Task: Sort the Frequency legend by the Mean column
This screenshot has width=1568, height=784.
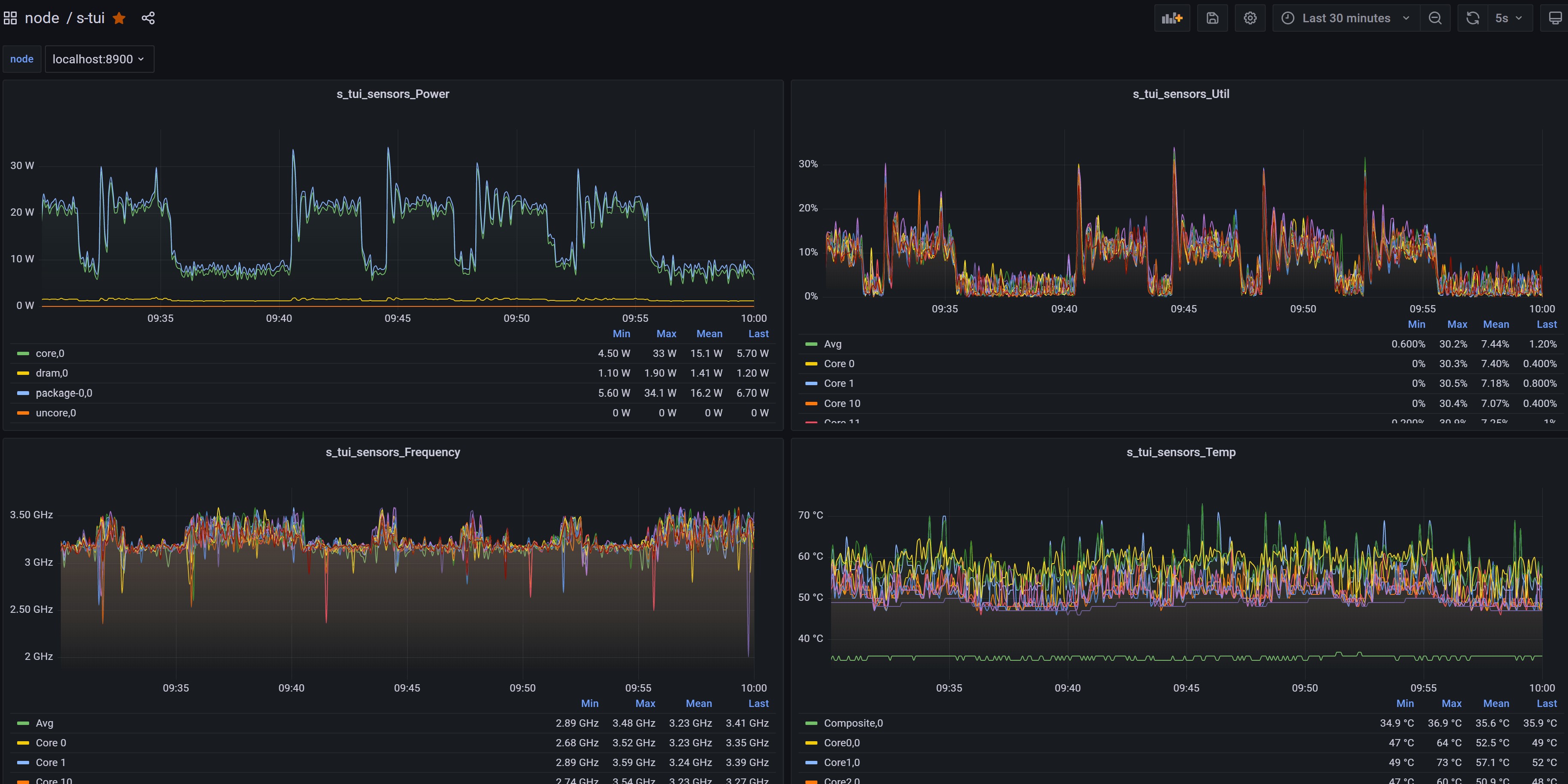Action: (x=698, y=704)
